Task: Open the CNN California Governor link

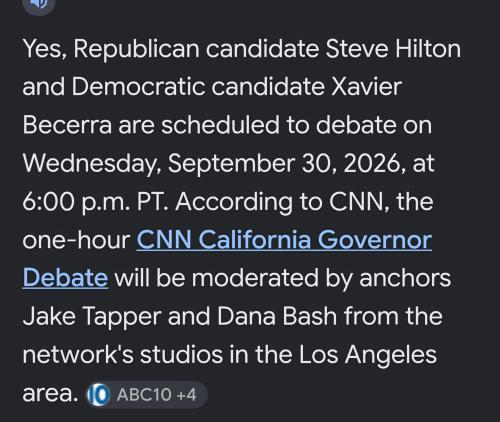Action: pyautogui.click(x=284, y=240)
